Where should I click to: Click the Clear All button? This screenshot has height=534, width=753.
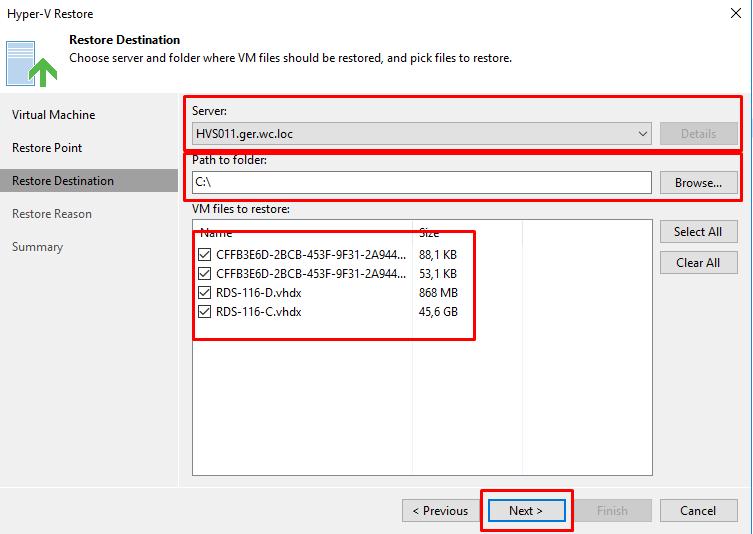[x=698, y=263]
